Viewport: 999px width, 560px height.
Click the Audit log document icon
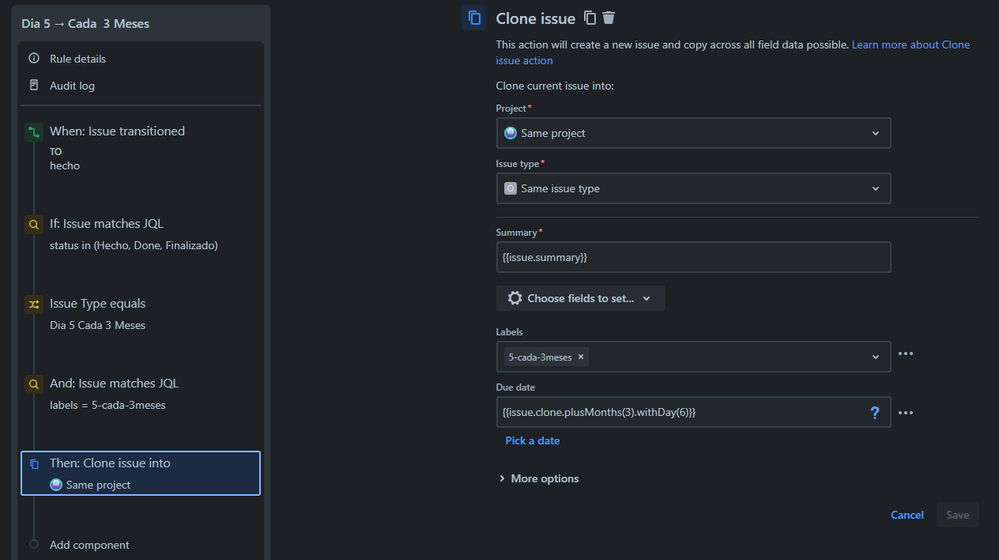coord(34,85)
